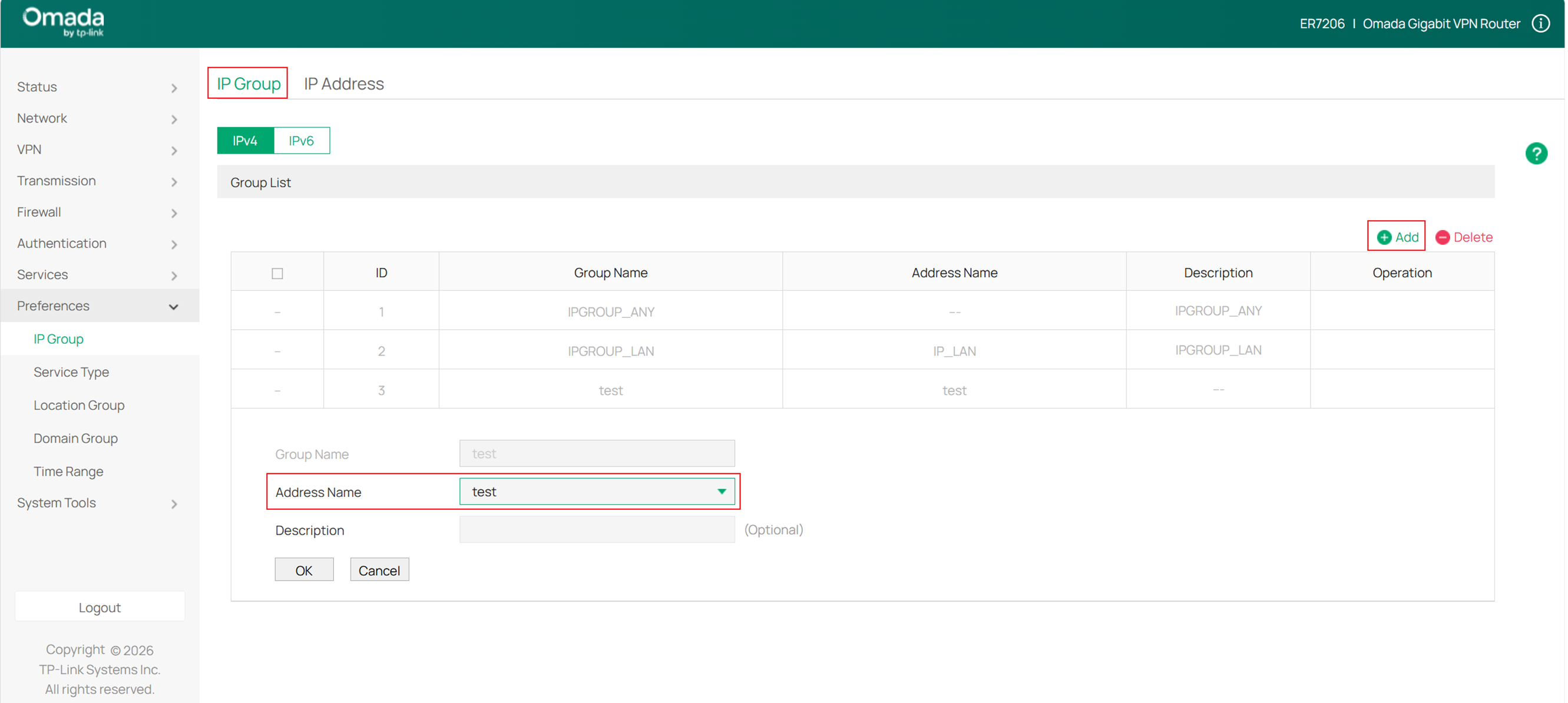Switch to the IPv6 tab
This screenshot has width=1568, height=703.
[300, 140]
